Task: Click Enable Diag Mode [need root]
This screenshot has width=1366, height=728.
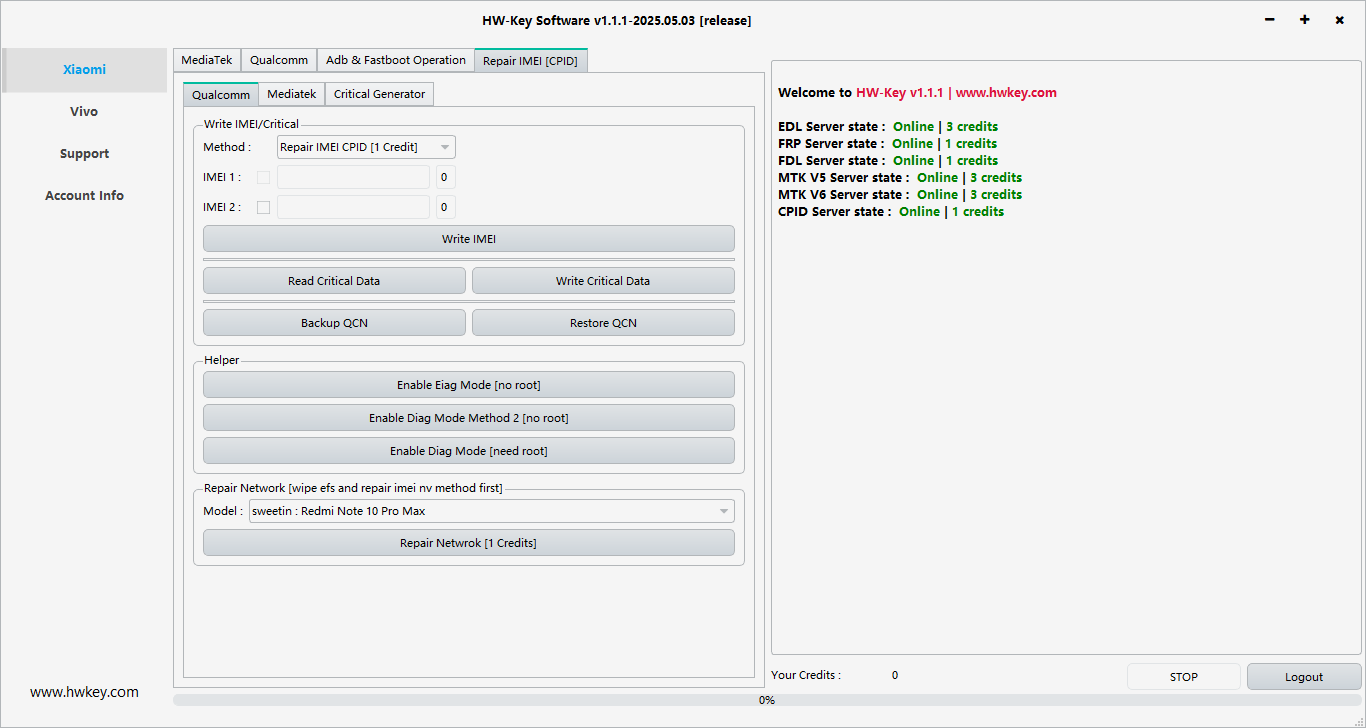Action: click(x=469, y=451)
